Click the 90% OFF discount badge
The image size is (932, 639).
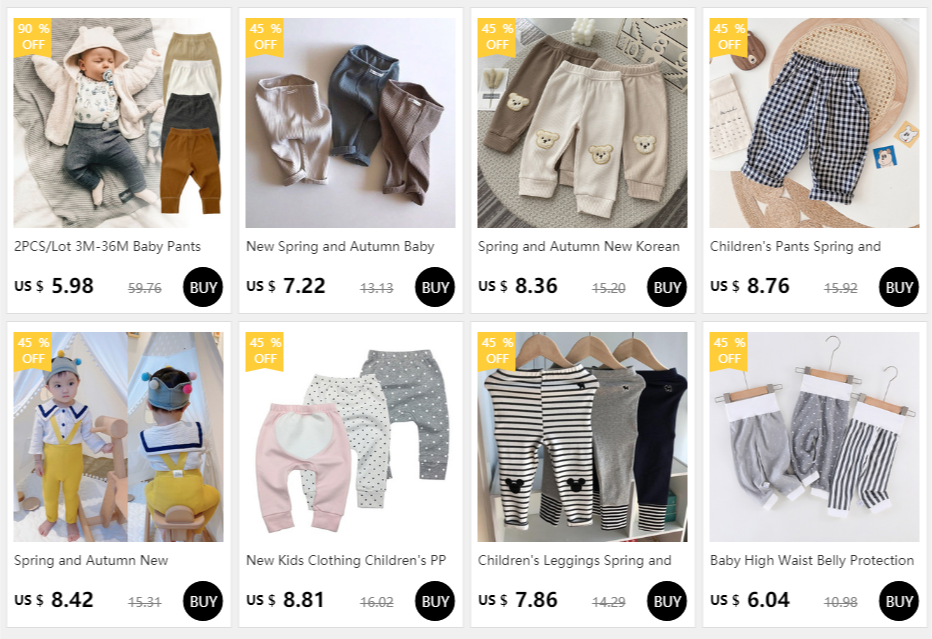pos(33,37)
